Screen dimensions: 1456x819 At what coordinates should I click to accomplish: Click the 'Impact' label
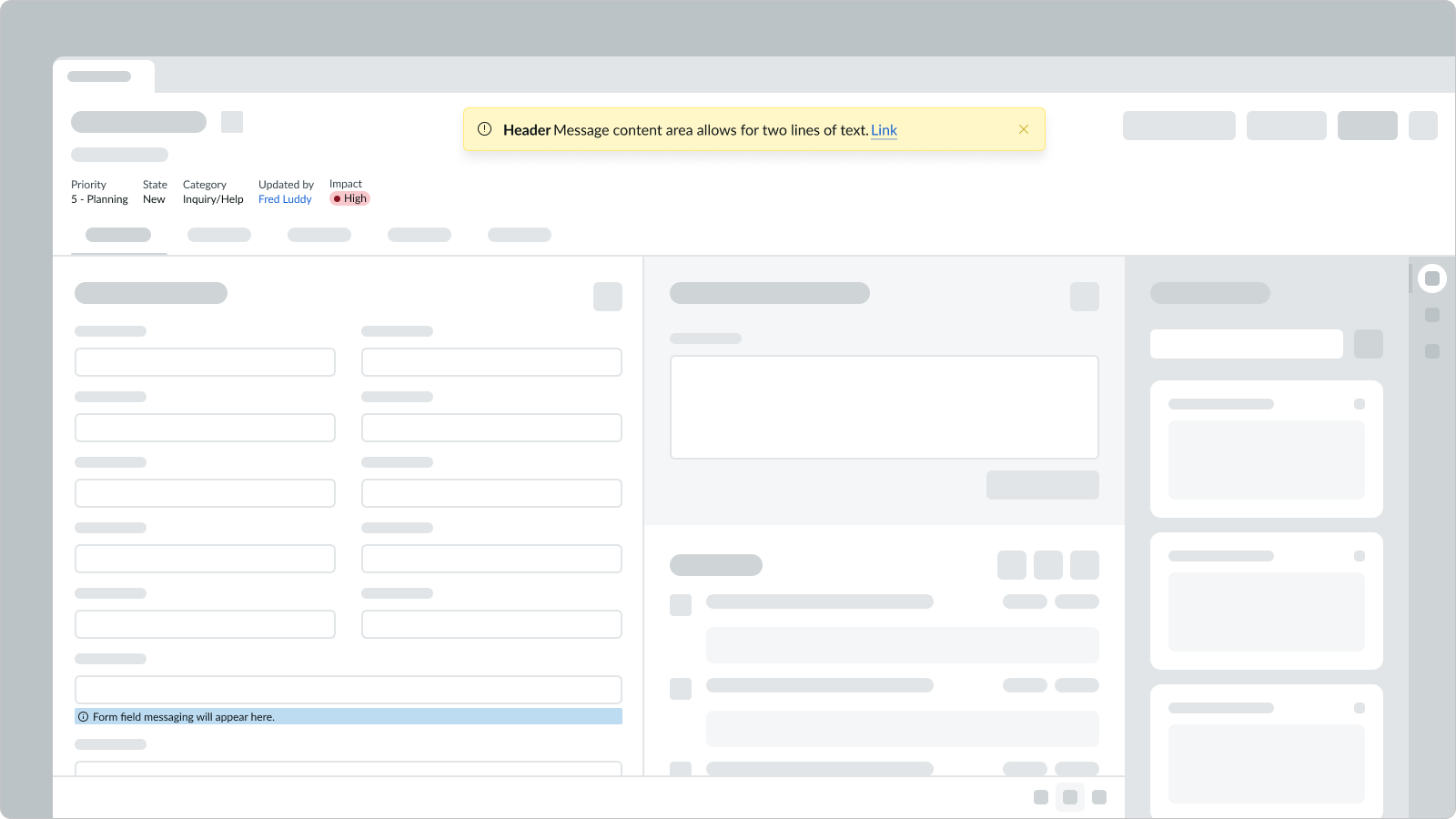(346, 184)
